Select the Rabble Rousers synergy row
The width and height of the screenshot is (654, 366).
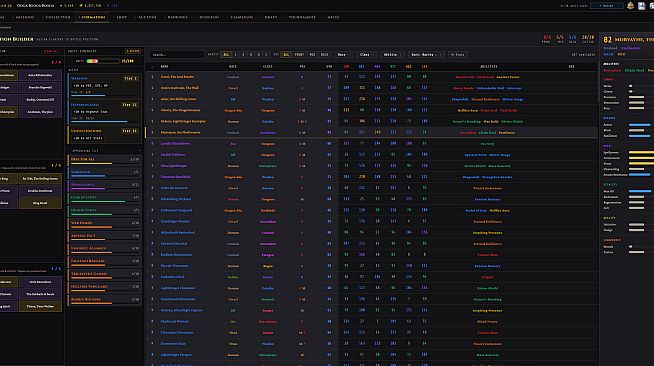[104, 300]
